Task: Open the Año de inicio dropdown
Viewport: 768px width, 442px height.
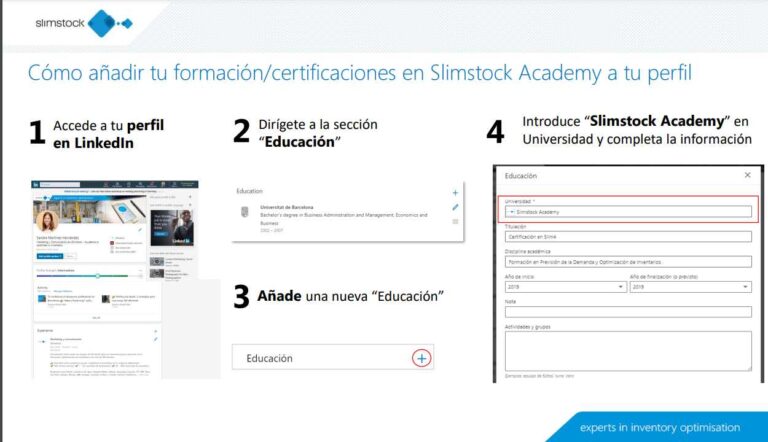Action: [564, 287]
